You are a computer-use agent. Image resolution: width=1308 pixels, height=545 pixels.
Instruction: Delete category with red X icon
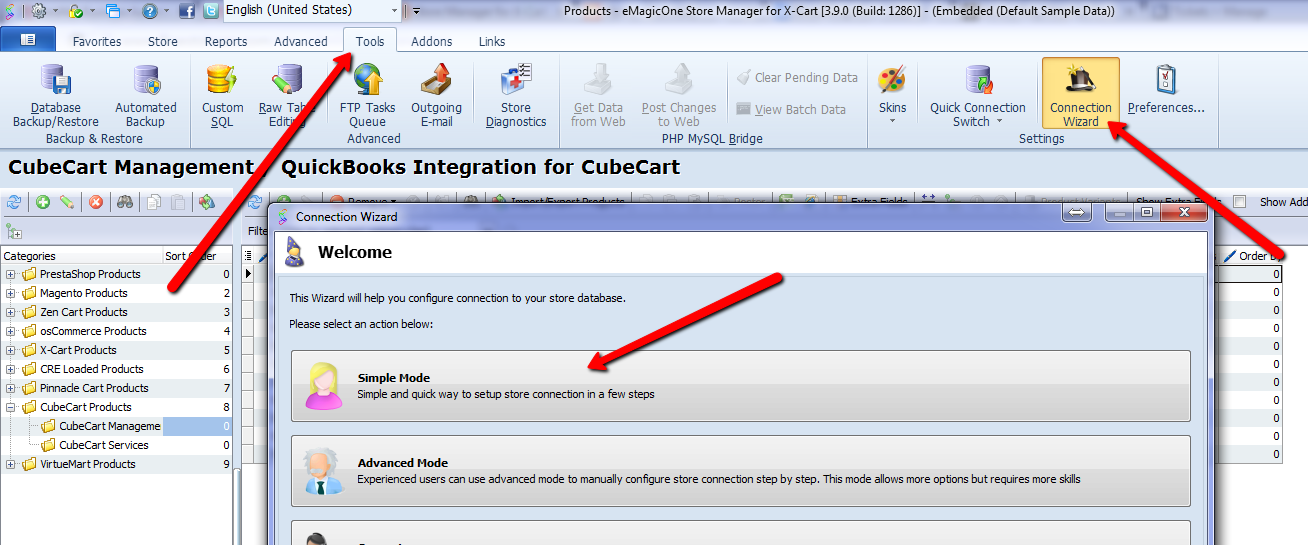click(x=96, y=202)
